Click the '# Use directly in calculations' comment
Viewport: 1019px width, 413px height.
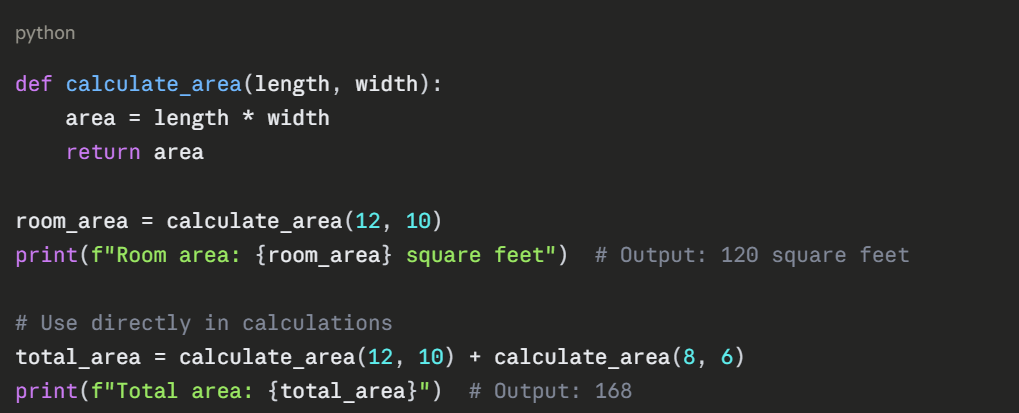pos(204,324)
